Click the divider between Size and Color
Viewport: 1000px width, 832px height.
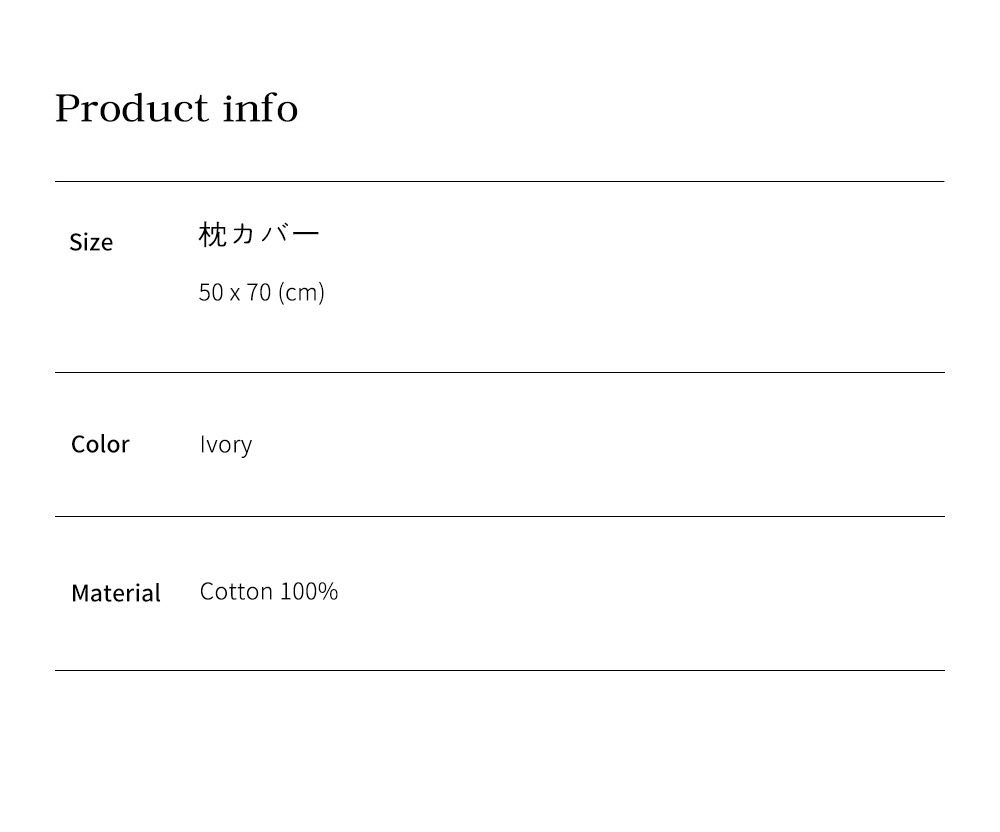tap(499, 372)
